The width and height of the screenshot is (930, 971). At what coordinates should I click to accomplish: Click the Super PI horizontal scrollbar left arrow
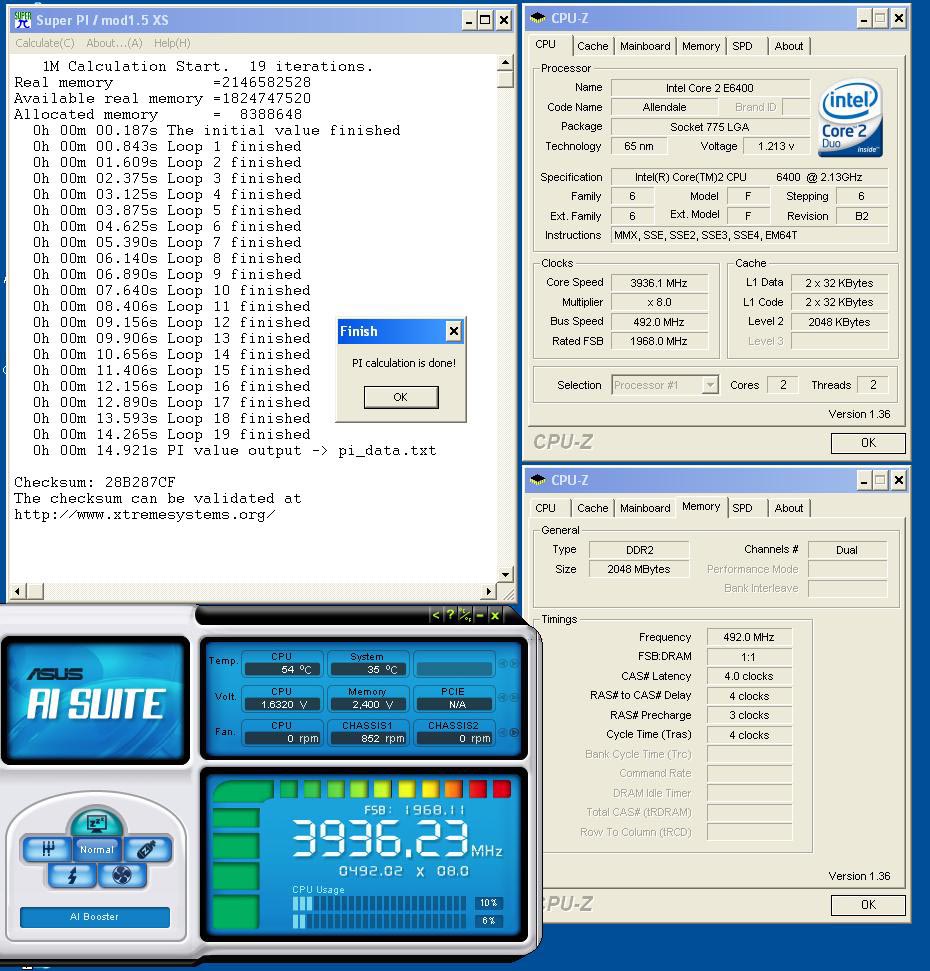[x=17, y=591]
